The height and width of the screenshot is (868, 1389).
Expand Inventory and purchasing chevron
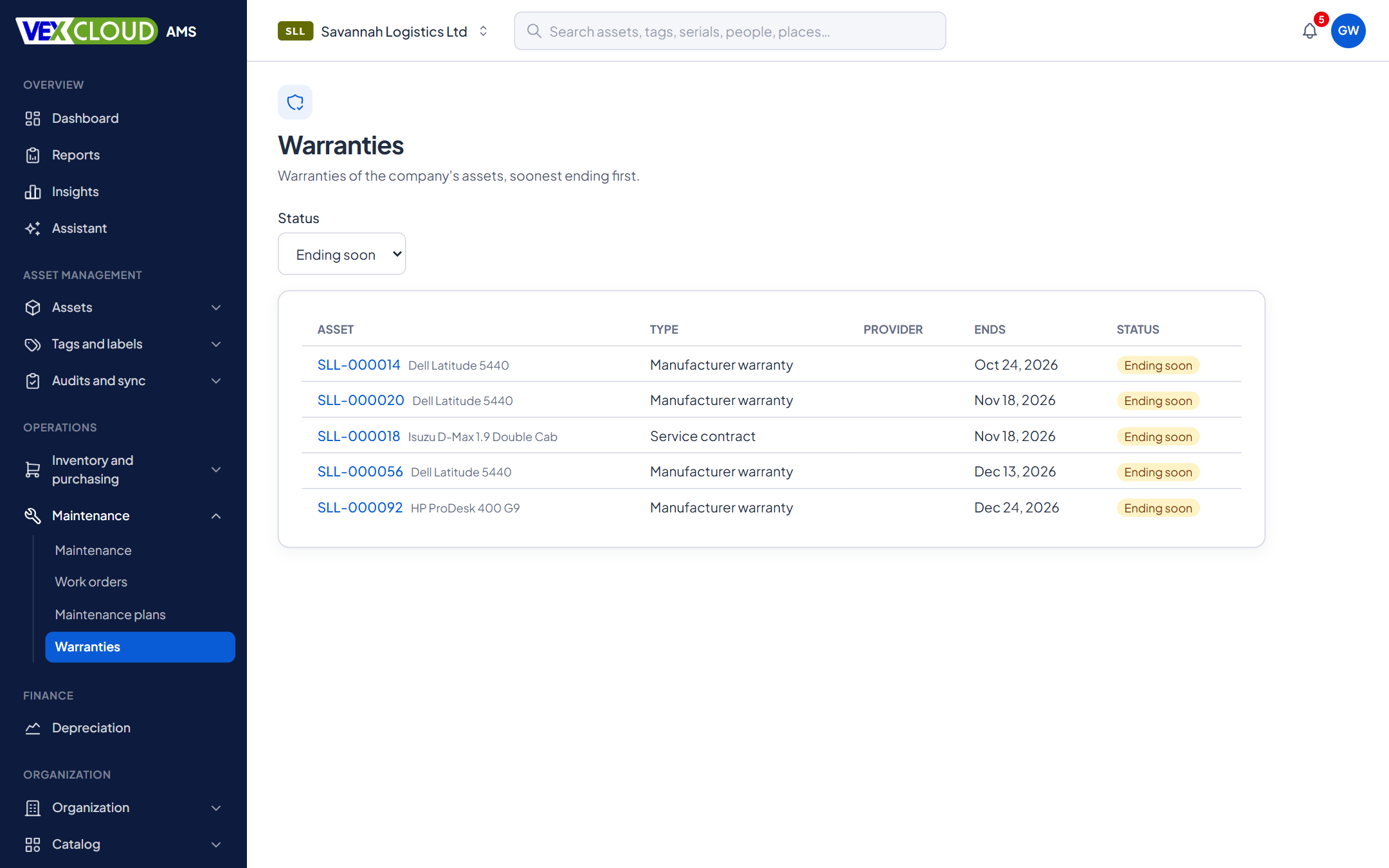click(216, 469)
